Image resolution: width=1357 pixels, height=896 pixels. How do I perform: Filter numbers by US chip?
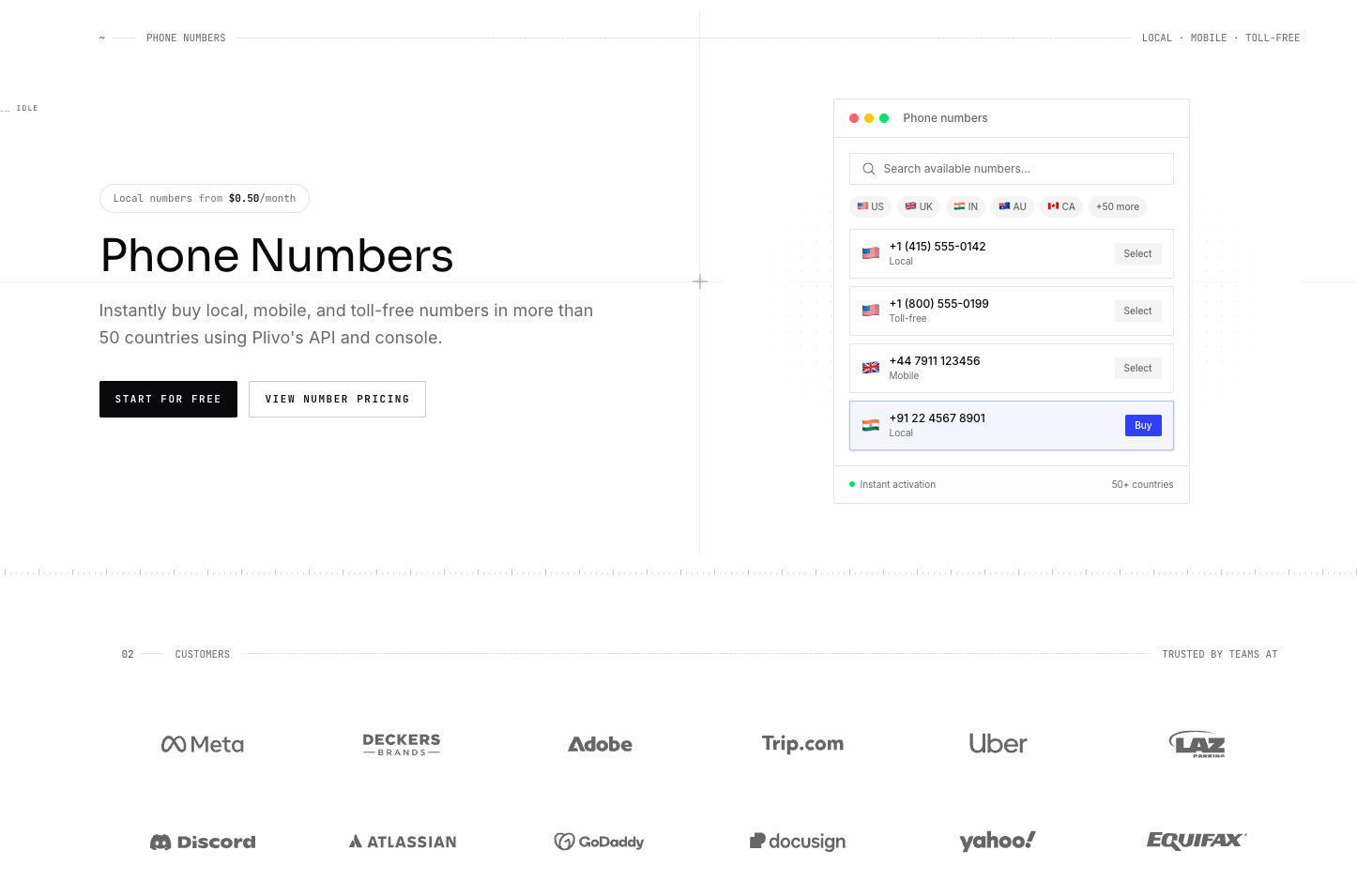pyautogui.click(x=870, y=206)
